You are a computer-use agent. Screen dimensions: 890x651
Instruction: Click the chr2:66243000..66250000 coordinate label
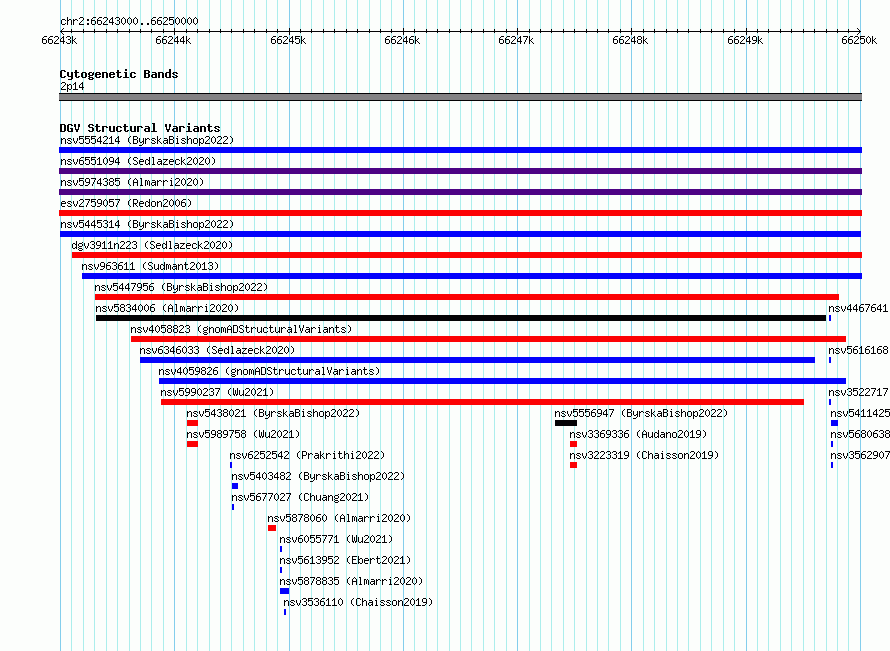(129, 21)
